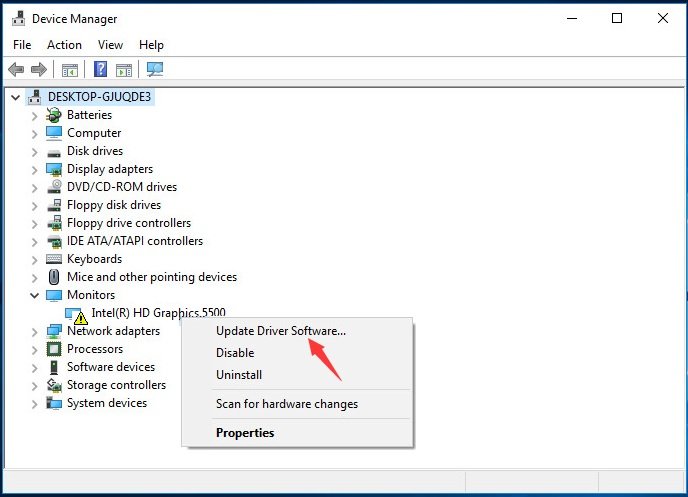Screen dimensions: 688x497
Task: Expand the Network adapters node
Action: coord(35,332)
